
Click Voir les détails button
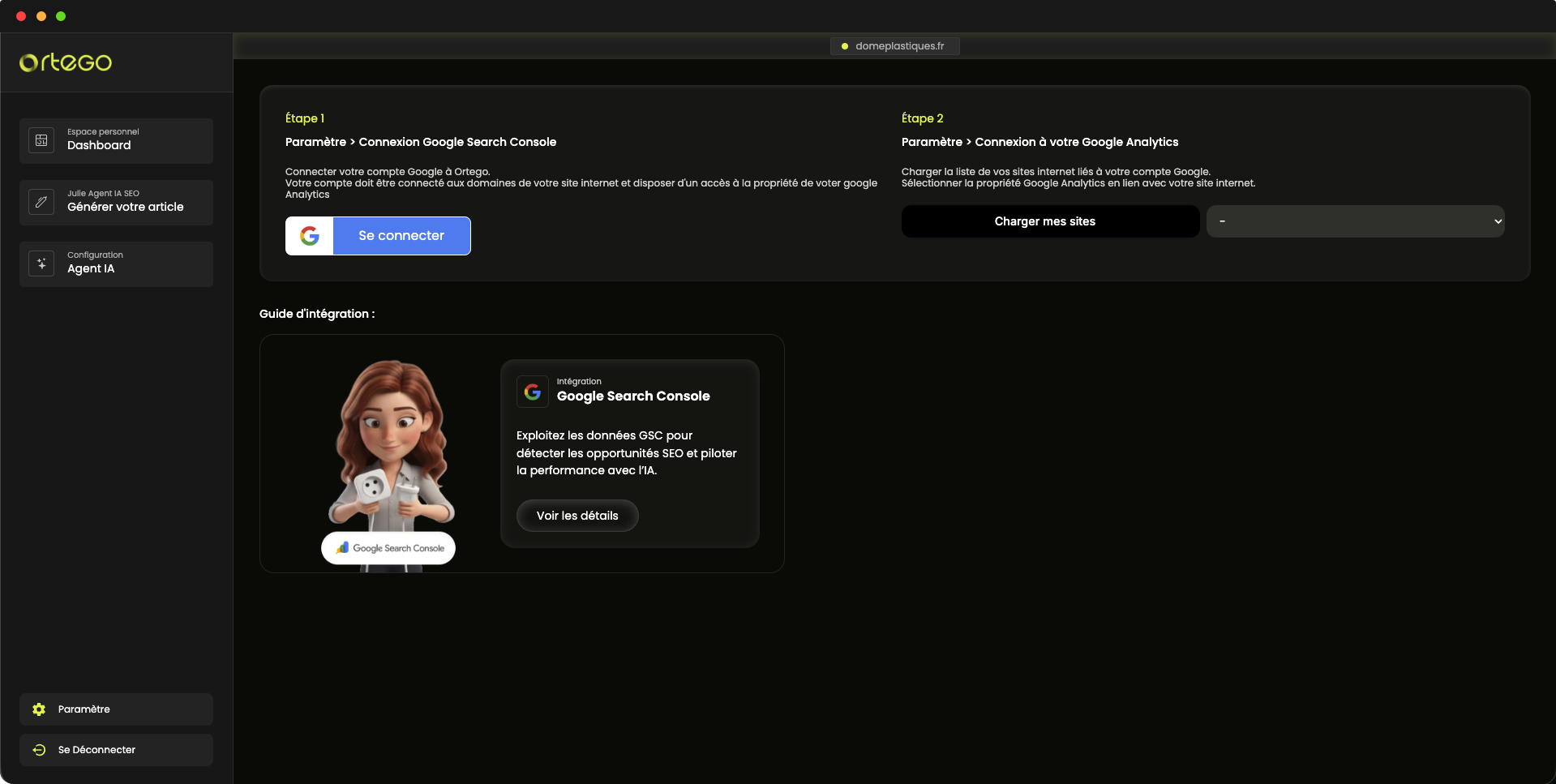[577, 516]
